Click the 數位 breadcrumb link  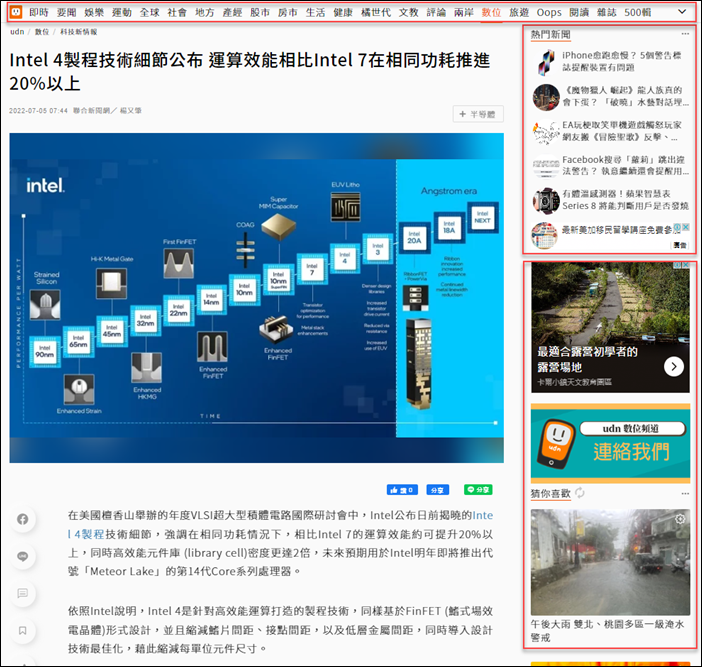(x=42, y=32)
